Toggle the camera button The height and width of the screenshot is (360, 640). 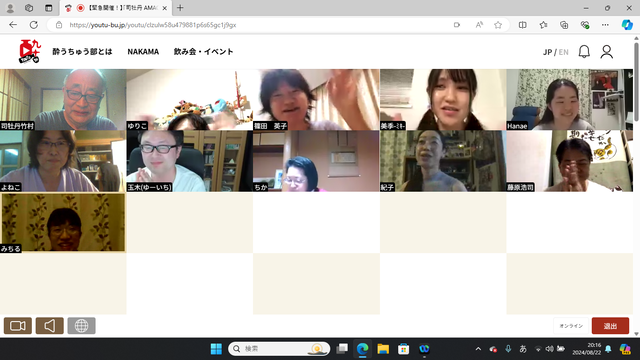tap(18, 326)
